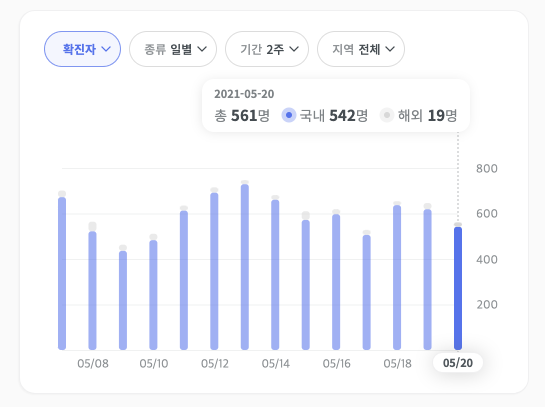The width and height of the screenshot is (545, 407).
Task: Click the 국내 blue legend dot
Action: [288, 115]
